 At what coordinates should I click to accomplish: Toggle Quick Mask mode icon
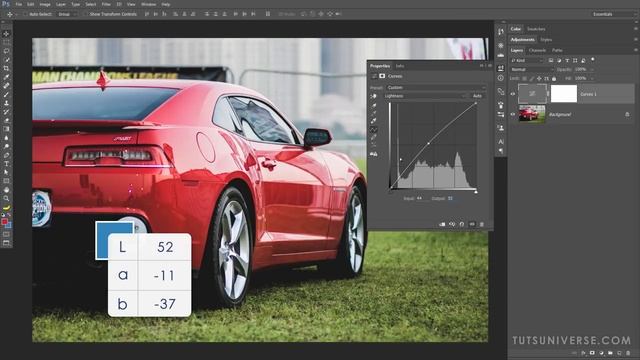(6, 234)
